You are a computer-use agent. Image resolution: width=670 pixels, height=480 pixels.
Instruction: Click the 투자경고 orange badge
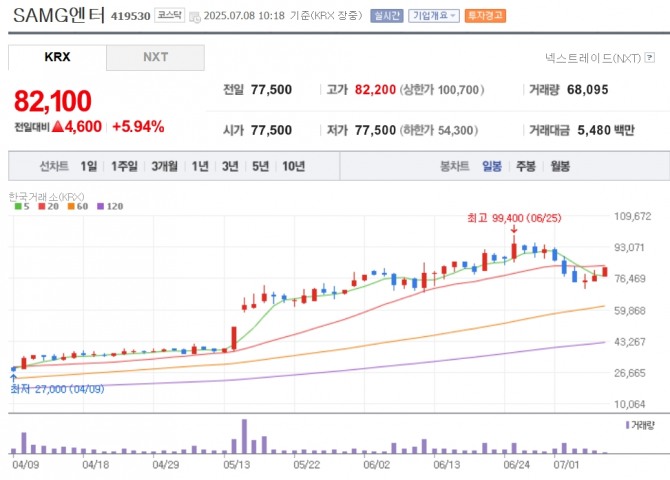tap(485, 16)
